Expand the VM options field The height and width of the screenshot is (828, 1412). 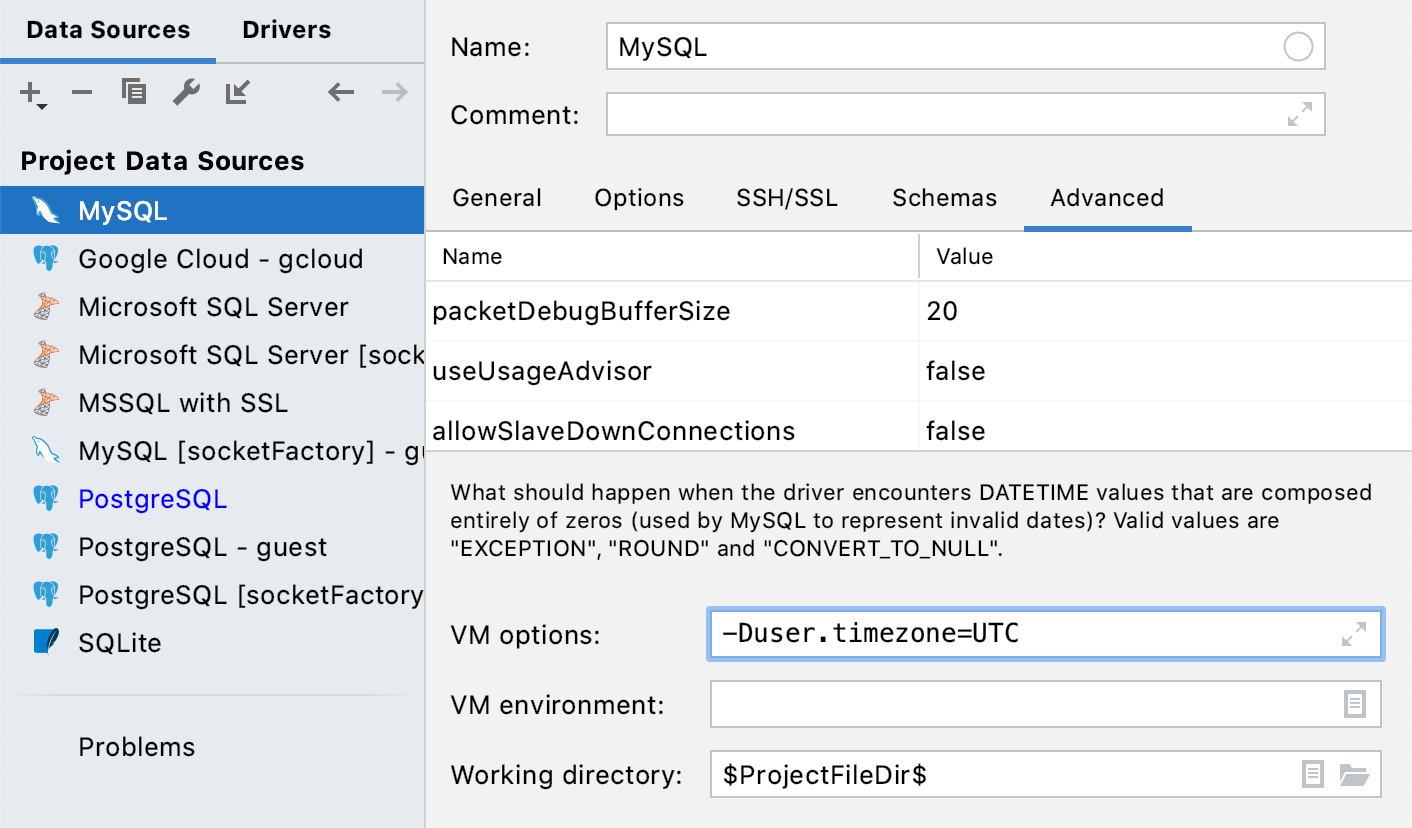point(1354,634)
